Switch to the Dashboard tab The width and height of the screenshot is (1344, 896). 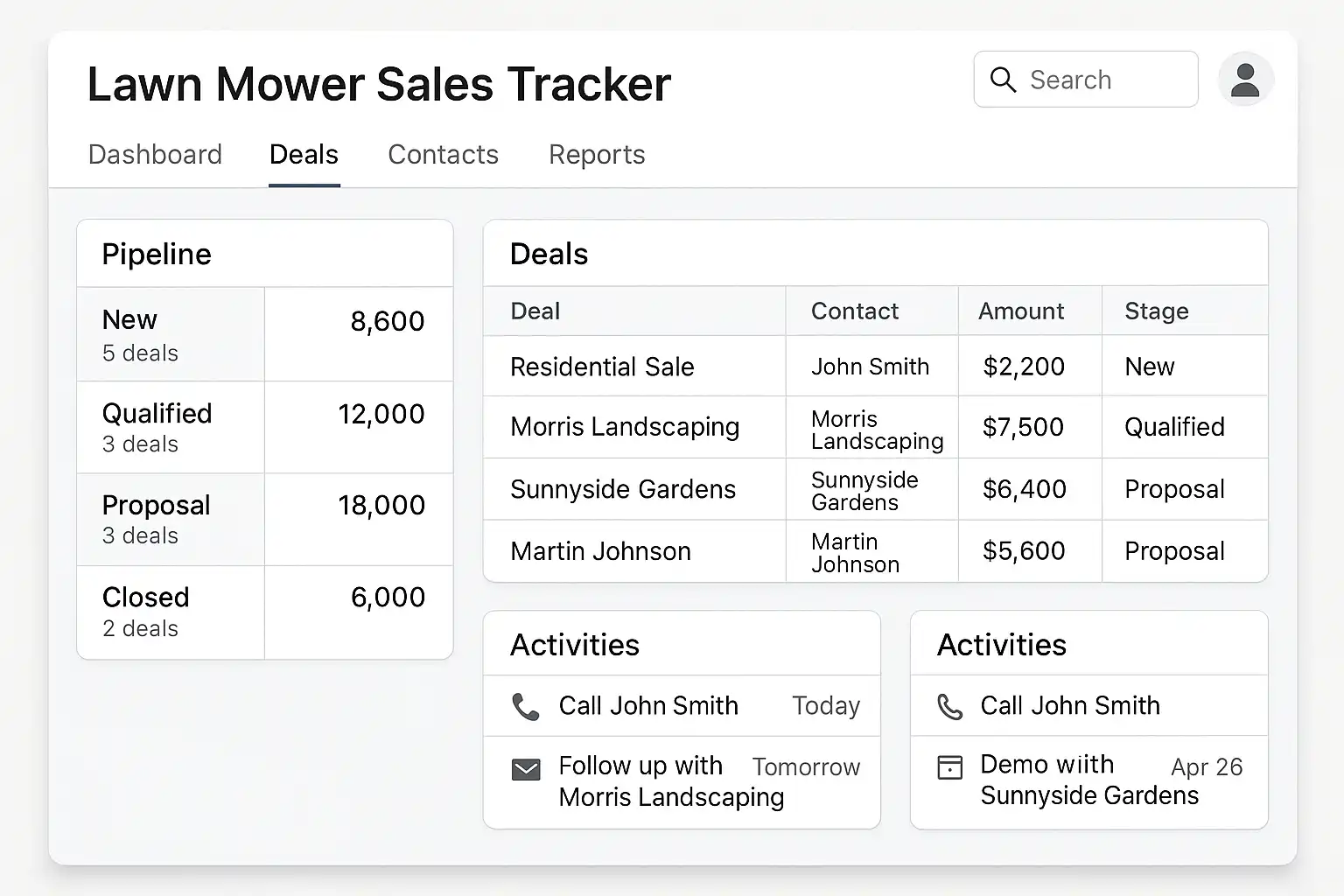pos(155,155)
